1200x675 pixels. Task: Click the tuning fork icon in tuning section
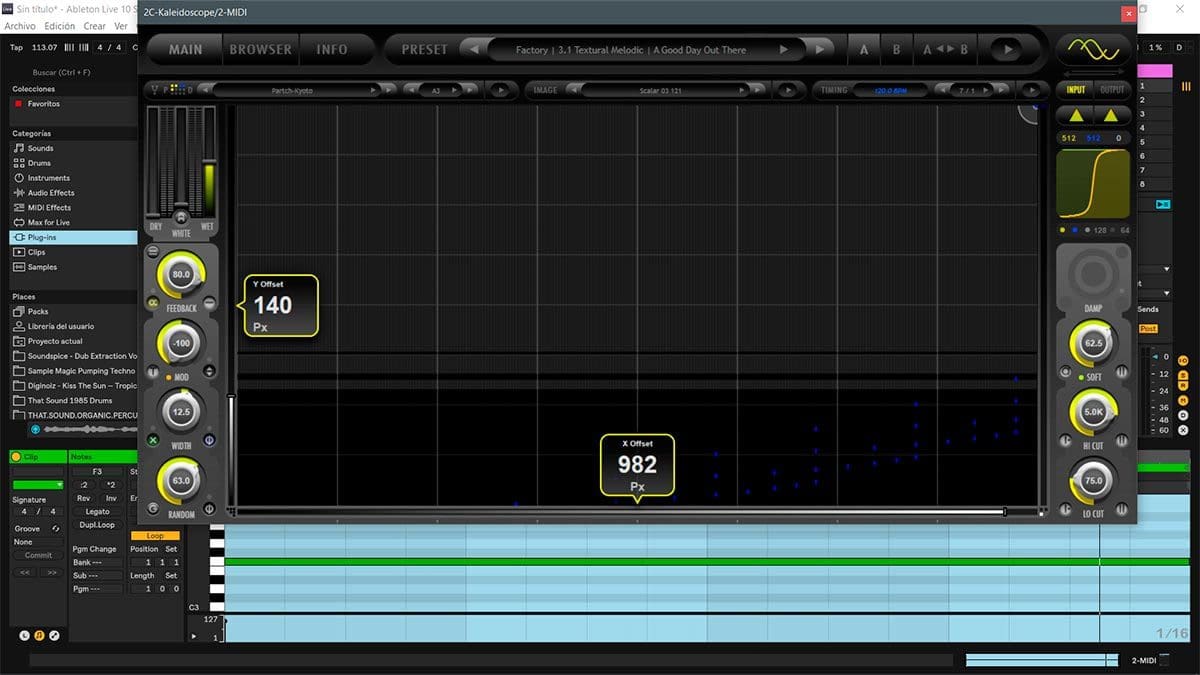pyautogui.click(x=155, y=90)
